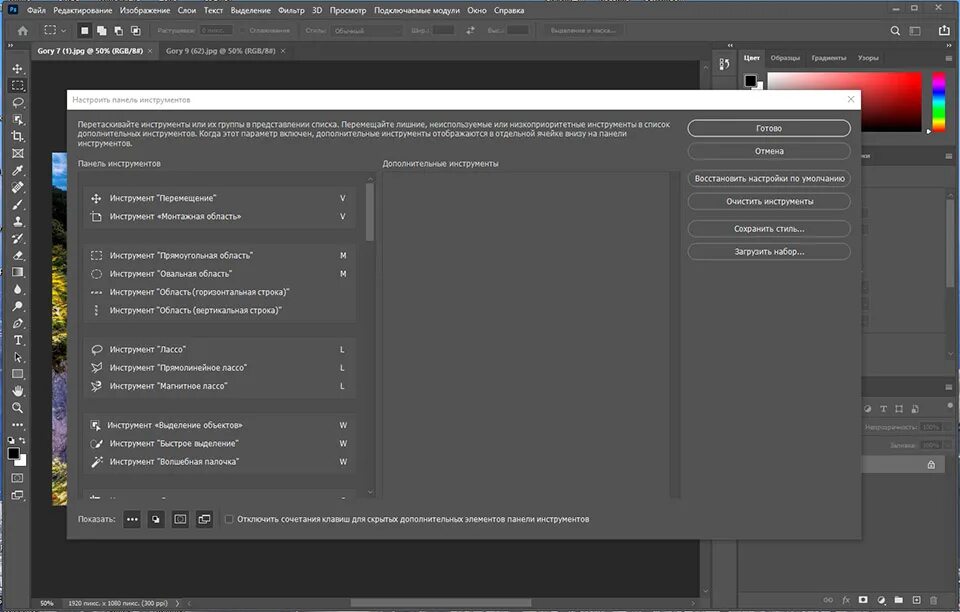This screenshot has height=612, width=960.
Task: Expand the marquee tool preset dropdown arrow
Action: coord(63,31)
